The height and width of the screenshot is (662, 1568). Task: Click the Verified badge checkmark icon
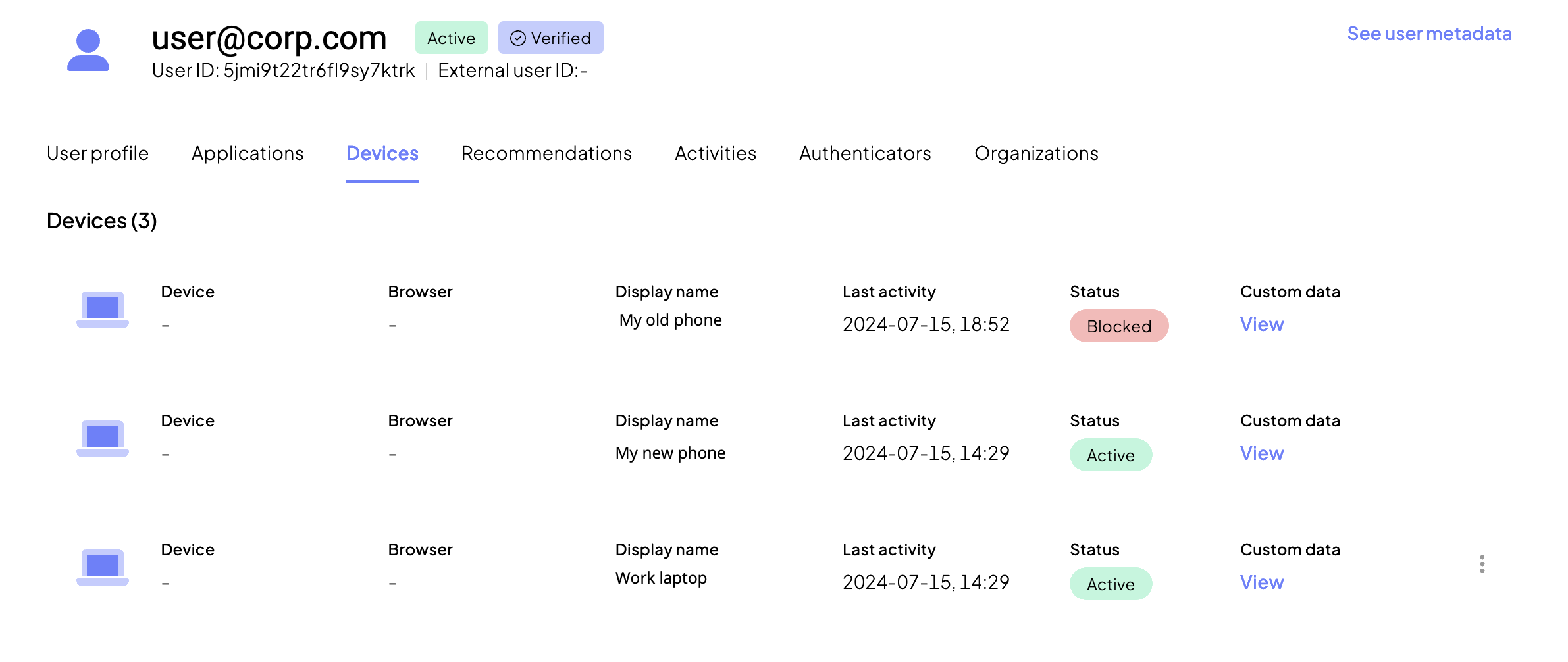click(518, 38)
